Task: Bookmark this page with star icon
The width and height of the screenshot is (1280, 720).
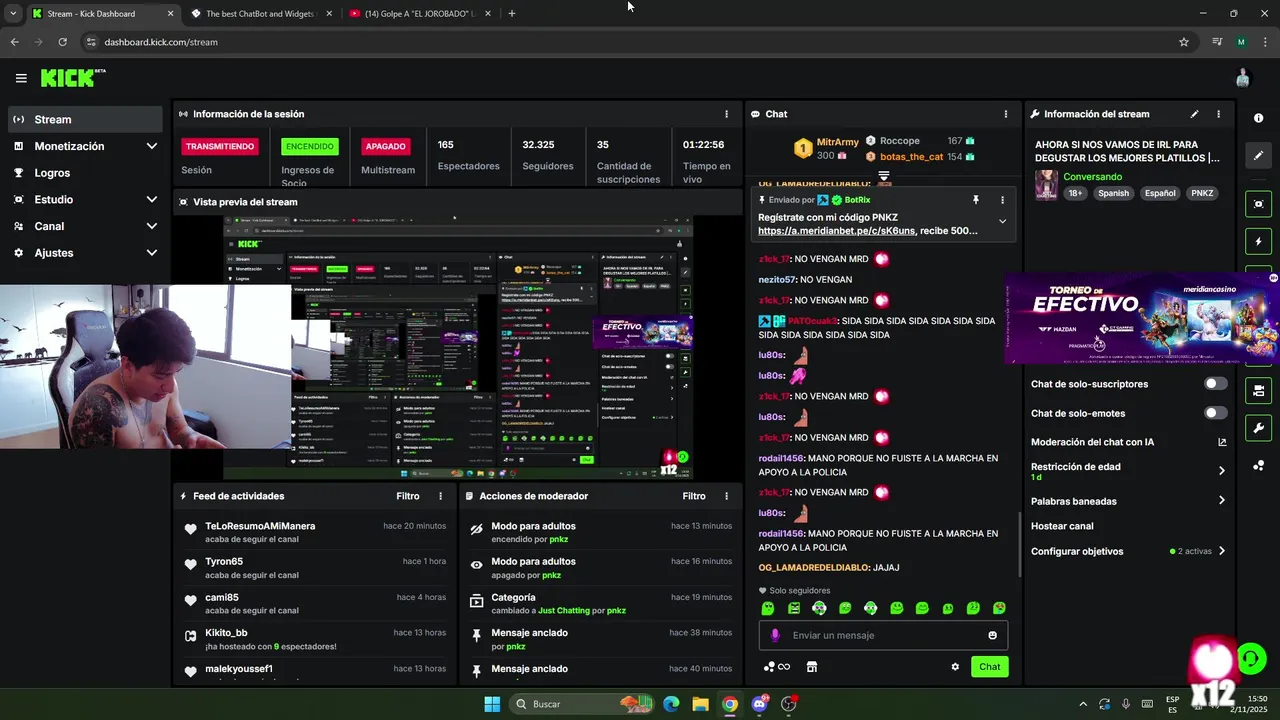Action: point(1184,42)
